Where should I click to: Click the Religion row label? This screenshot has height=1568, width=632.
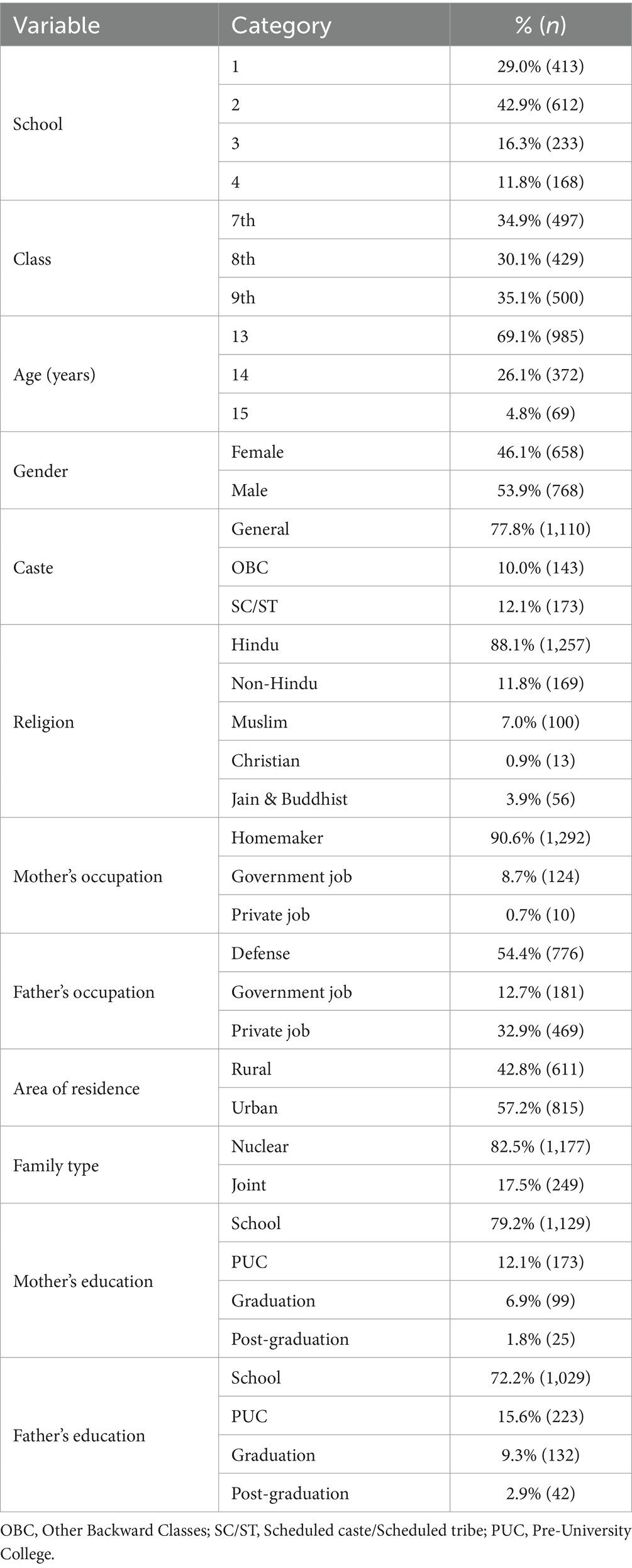coord(43,722)
